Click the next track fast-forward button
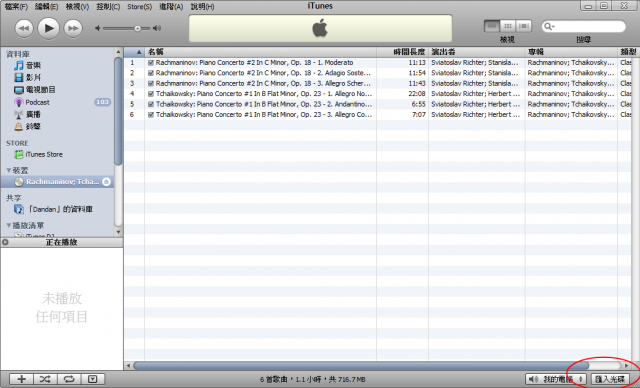Viewport: 640px width, 388px height. tap(73, 29)
